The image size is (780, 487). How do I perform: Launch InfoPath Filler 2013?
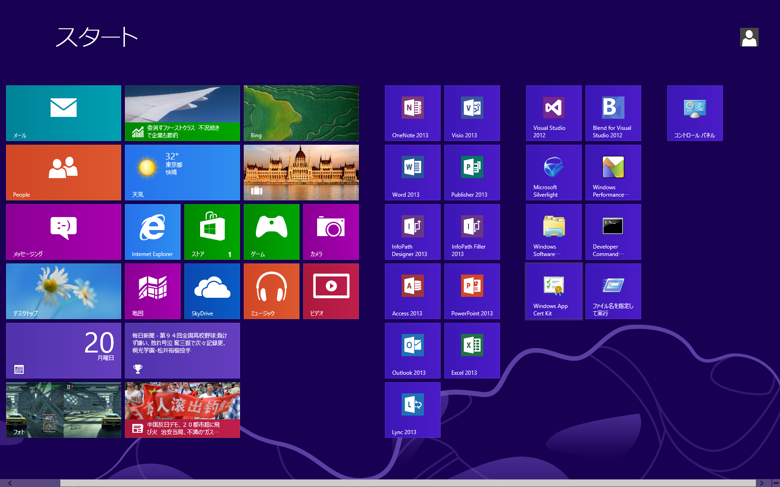coord(472,232)
